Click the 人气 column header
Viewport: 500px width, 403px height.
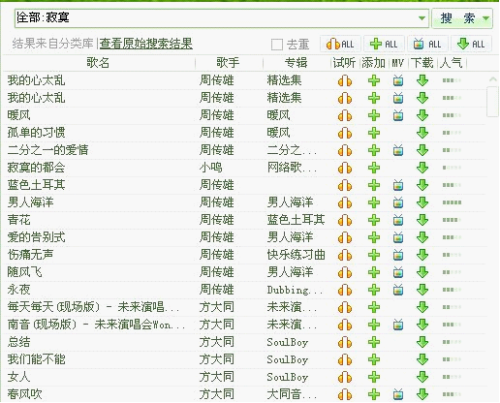pos(451,62)
